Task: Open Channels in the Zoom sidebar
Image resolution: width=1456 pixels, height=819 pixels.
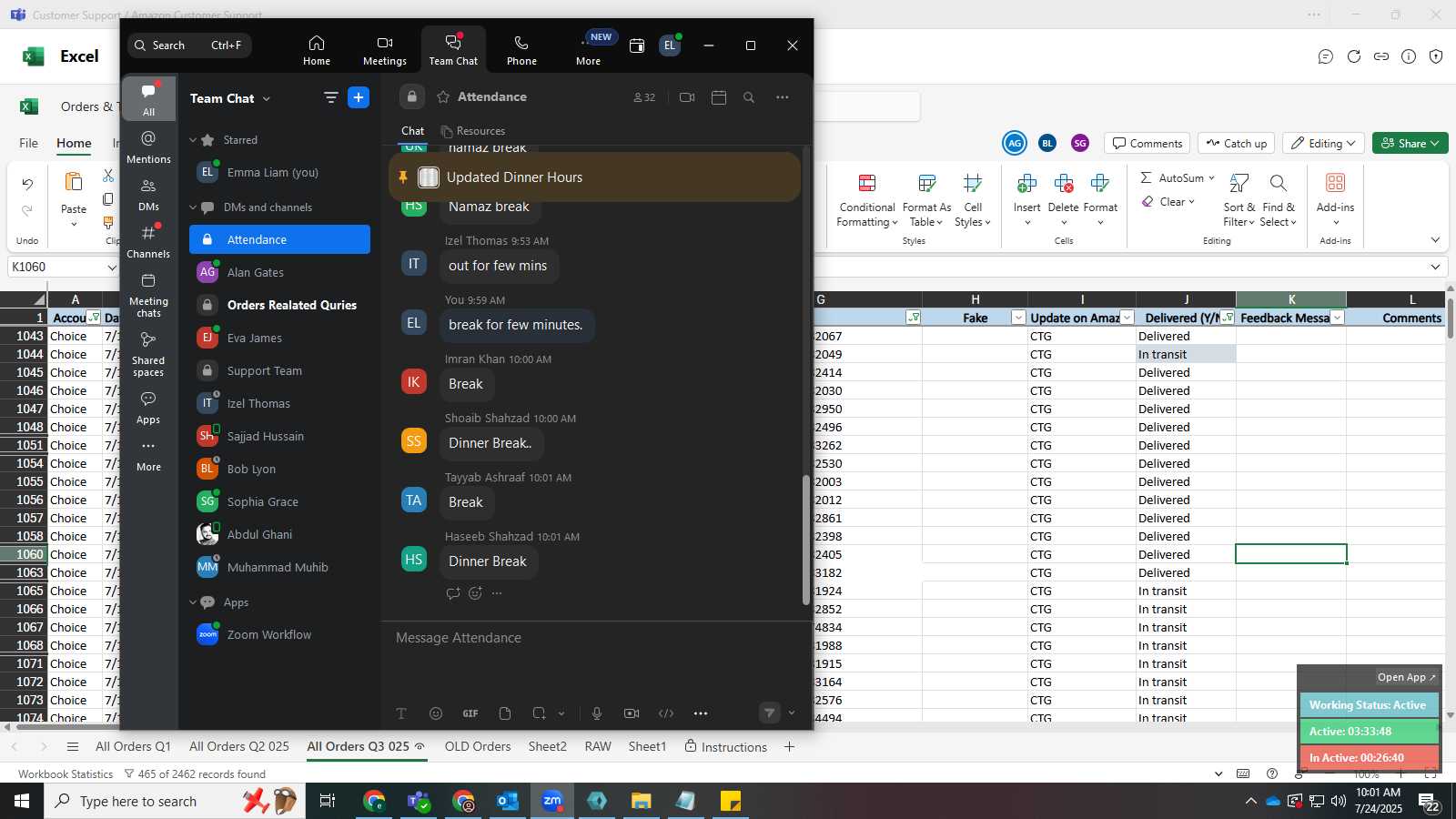Action: click(148, 241)
